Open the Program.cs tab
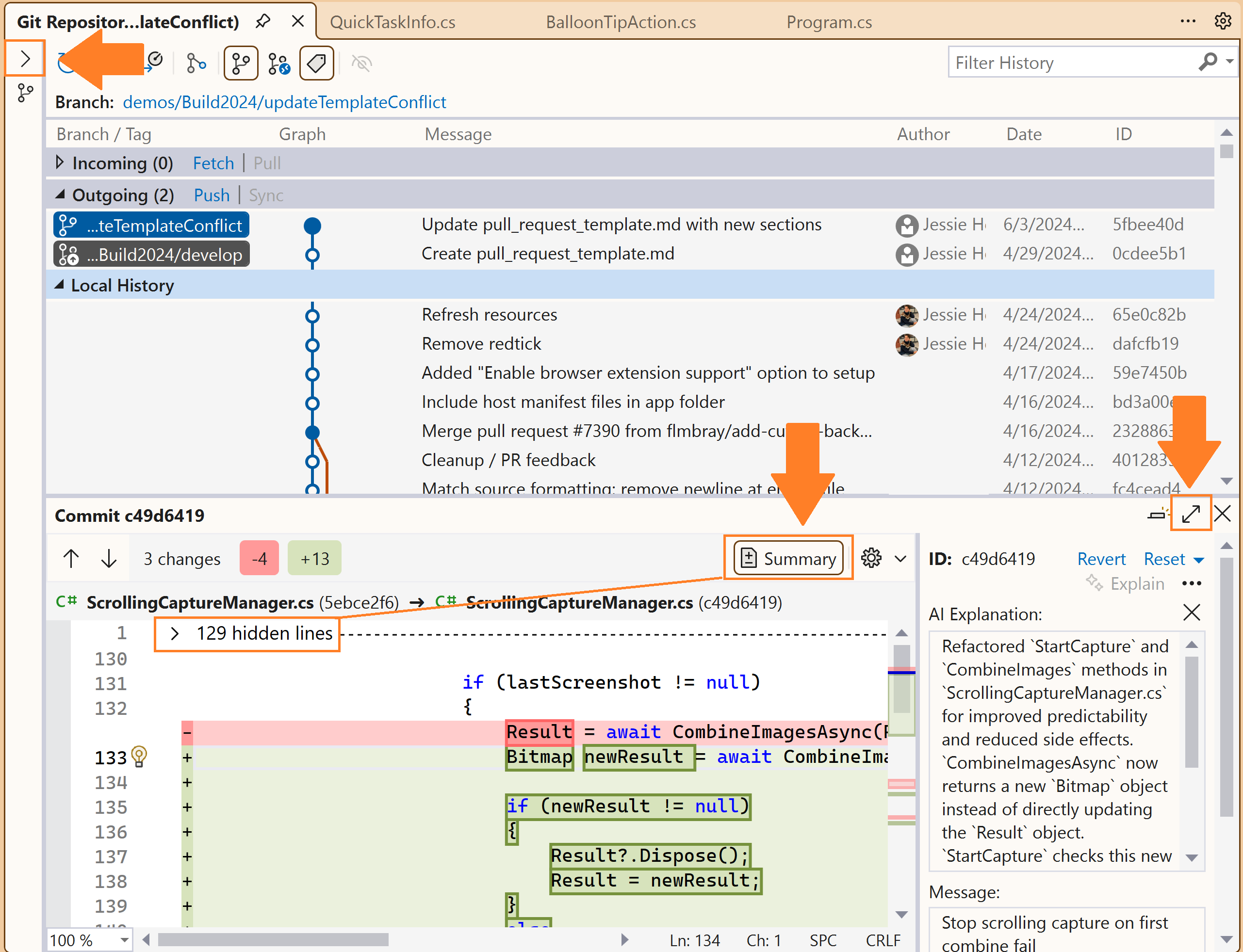This screenshot has height=952, width=1243. tap(829, 21)
